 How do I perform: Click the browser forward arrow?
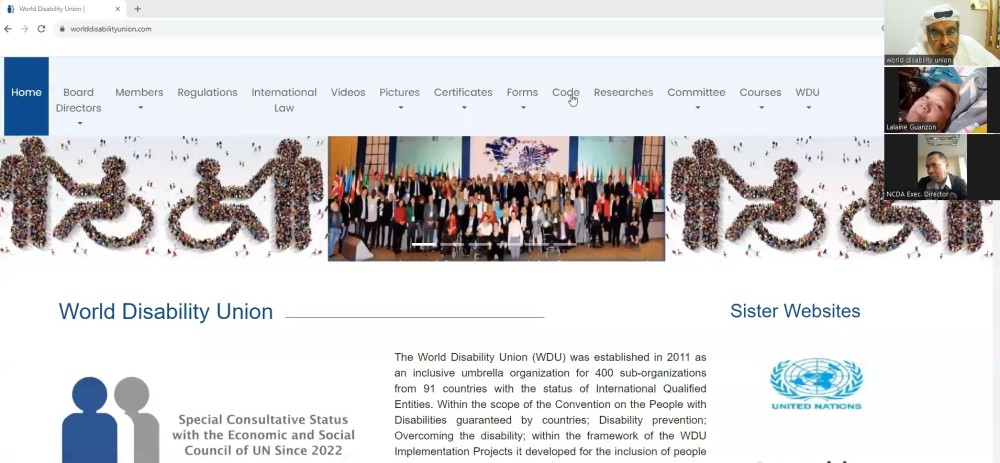(x=24, y=29)
